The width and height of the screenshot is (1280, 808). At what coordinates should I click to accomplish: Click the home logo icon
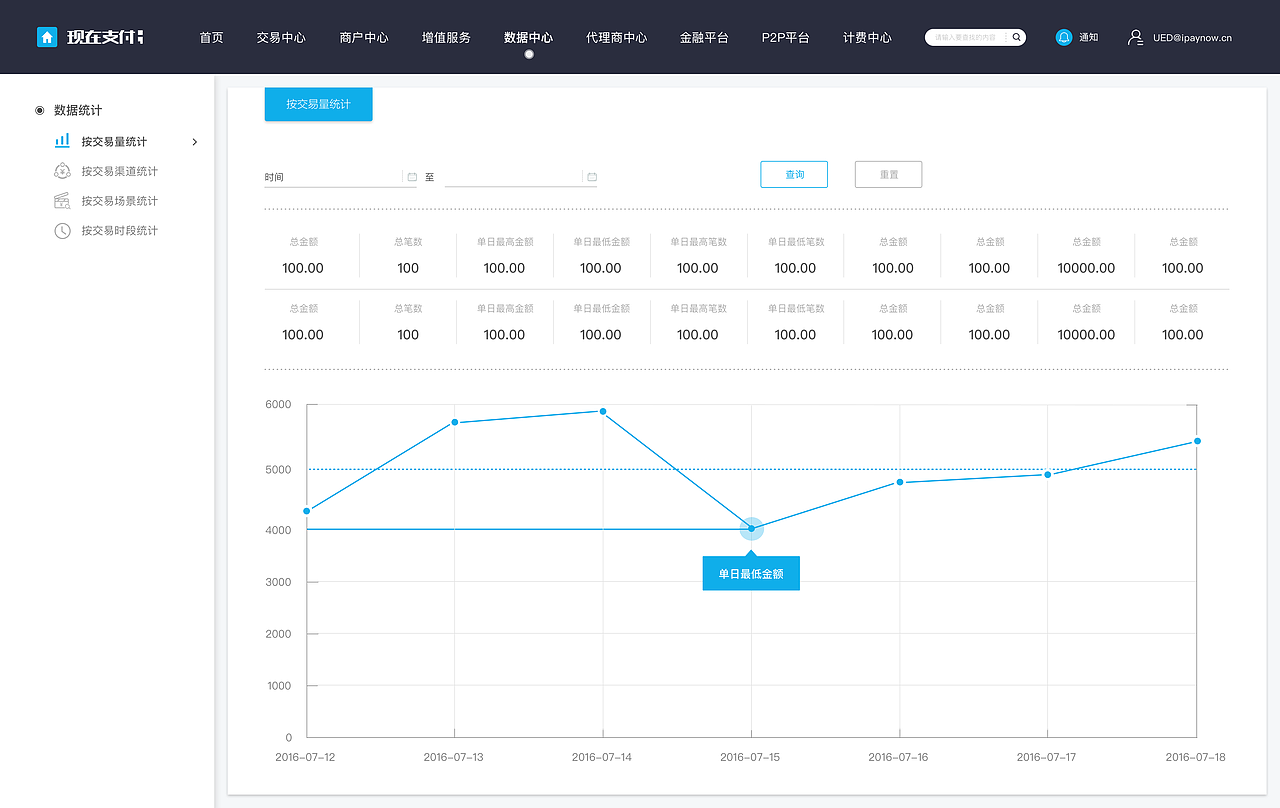(47, 37)
